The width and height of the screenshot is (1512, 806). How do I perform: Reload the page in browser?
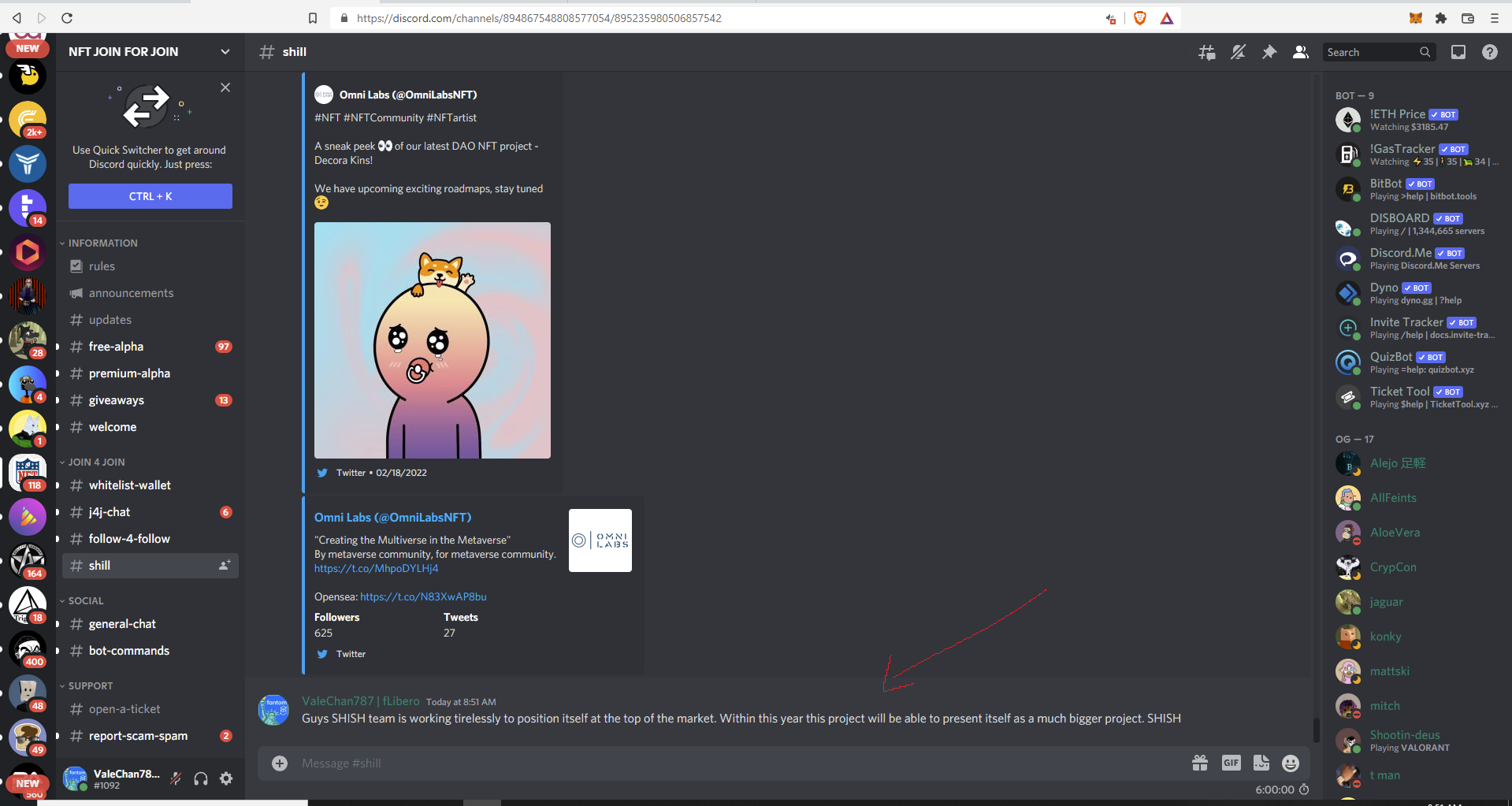point(67,18)
